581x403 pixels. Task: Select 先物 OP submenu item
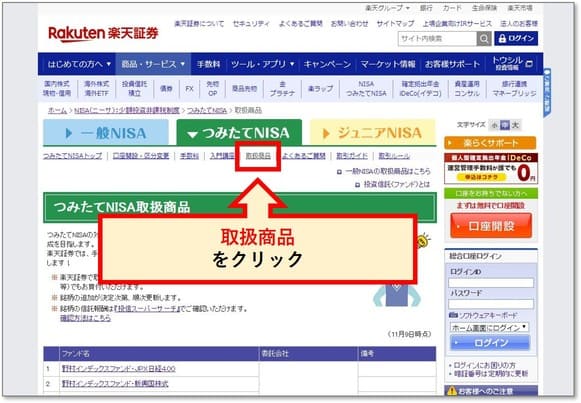pyautogui.click(x=212, y=89)
